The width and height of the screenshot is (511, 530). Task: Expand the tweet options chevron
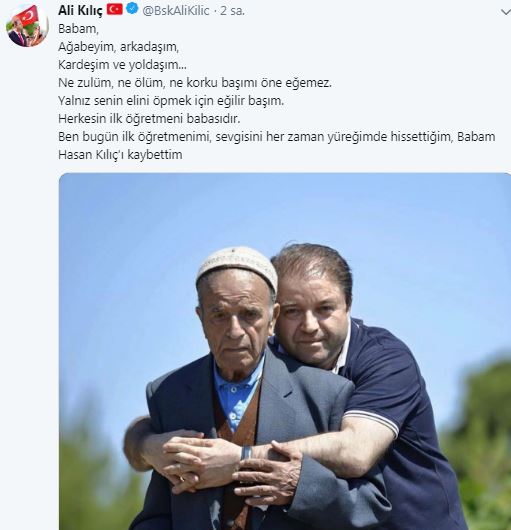coord(506,13)
